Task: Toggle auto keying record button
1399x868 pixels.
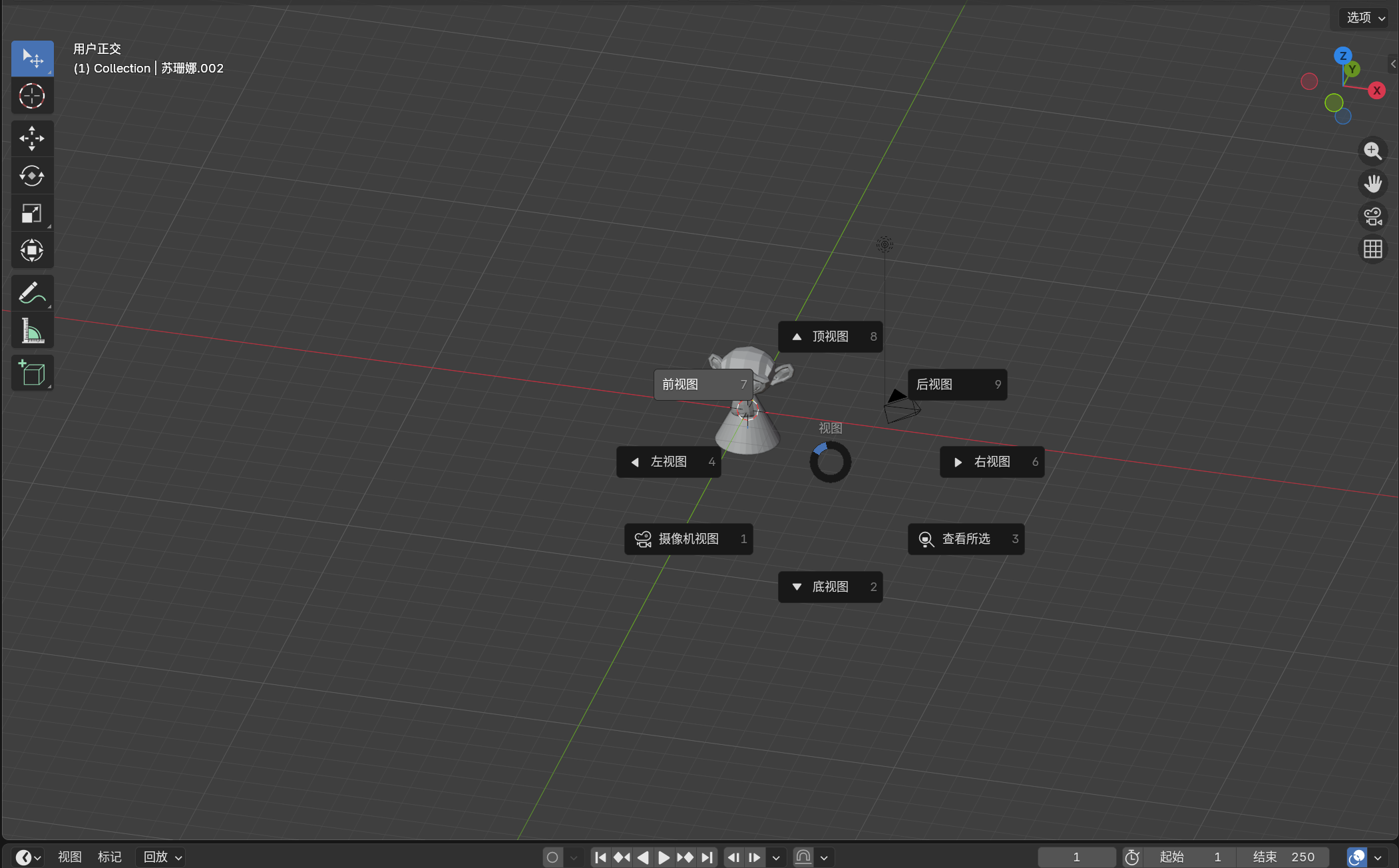Action: pyautogui.click(x=552, y=857)
